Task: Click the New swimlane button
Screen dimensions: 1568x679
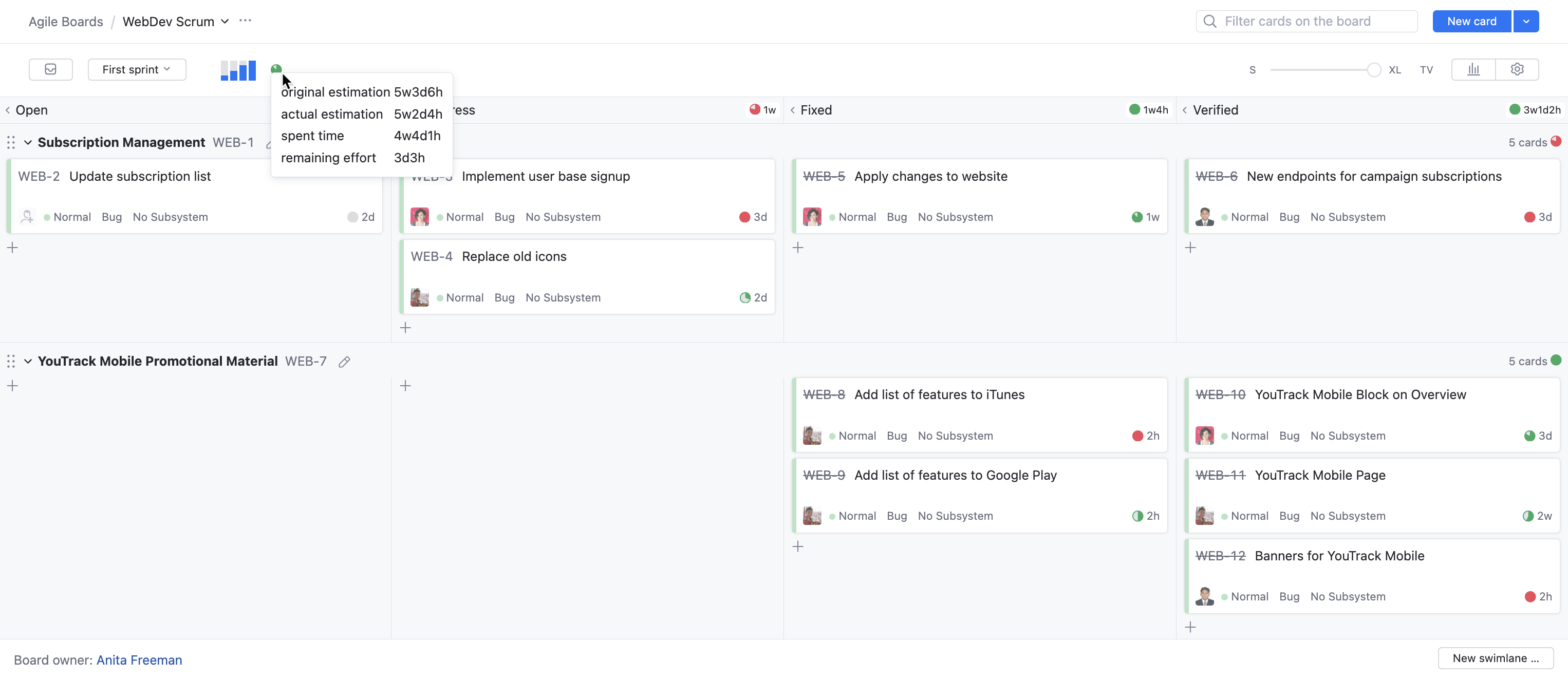Action: click(1495, 658)
